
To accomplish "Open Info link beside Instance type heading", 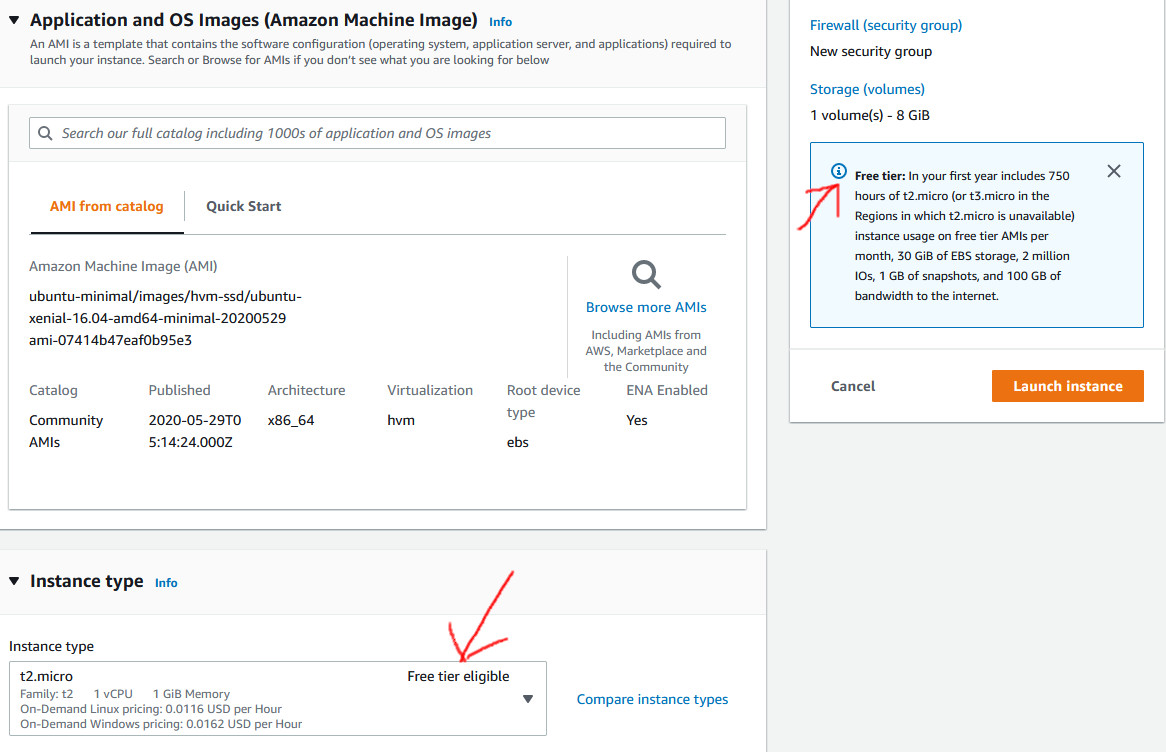I will (x=166, y=582).
